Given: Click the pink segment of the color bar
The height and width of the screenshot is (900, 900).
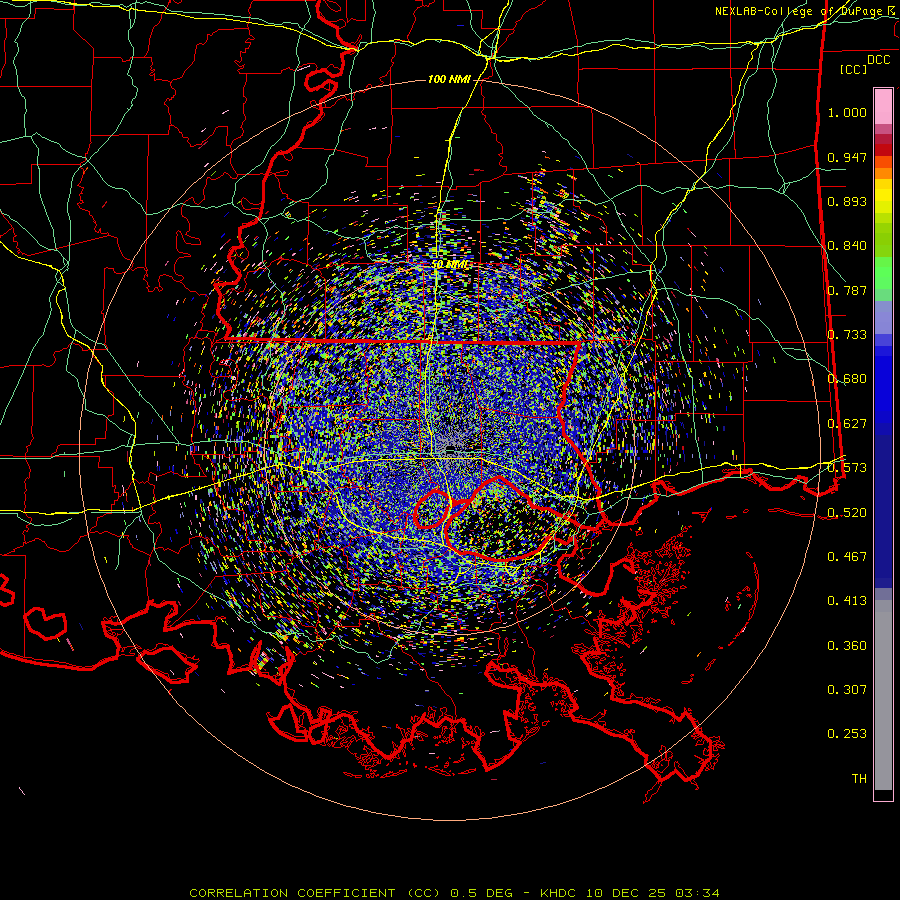Looking at the screenshot, I should coord(883,107).
